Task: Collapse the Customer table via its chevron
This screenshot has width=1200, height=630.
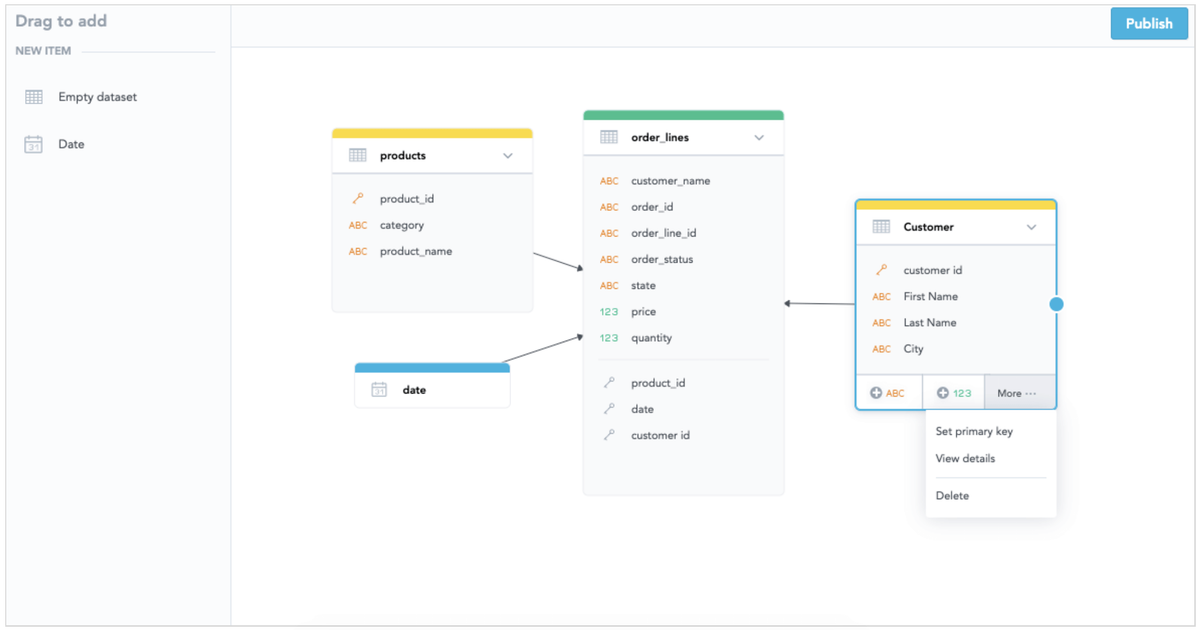Action: coord(1031,227)
